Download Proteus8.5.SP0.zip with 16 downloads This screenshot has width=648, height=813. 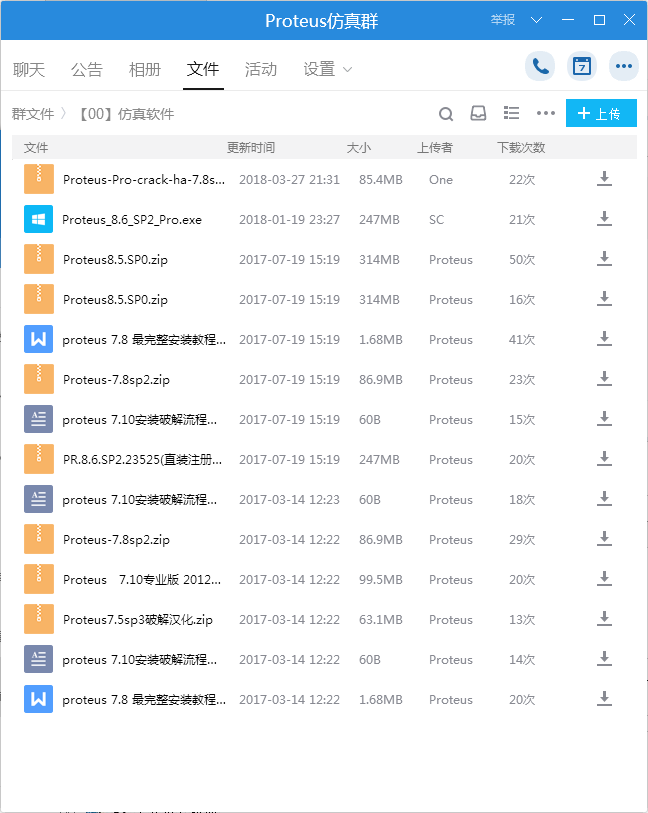tap(604, 299)
